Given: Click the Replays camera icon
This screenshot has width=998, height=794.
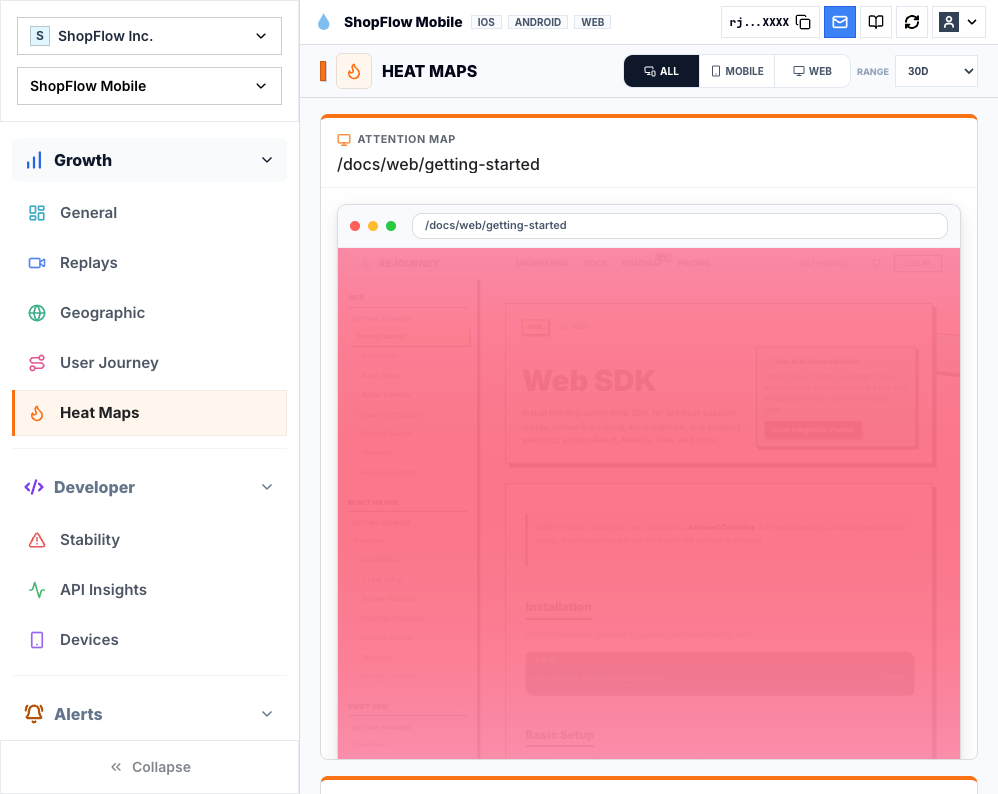Looking at the screenshot, I should (x=37, y=263).
